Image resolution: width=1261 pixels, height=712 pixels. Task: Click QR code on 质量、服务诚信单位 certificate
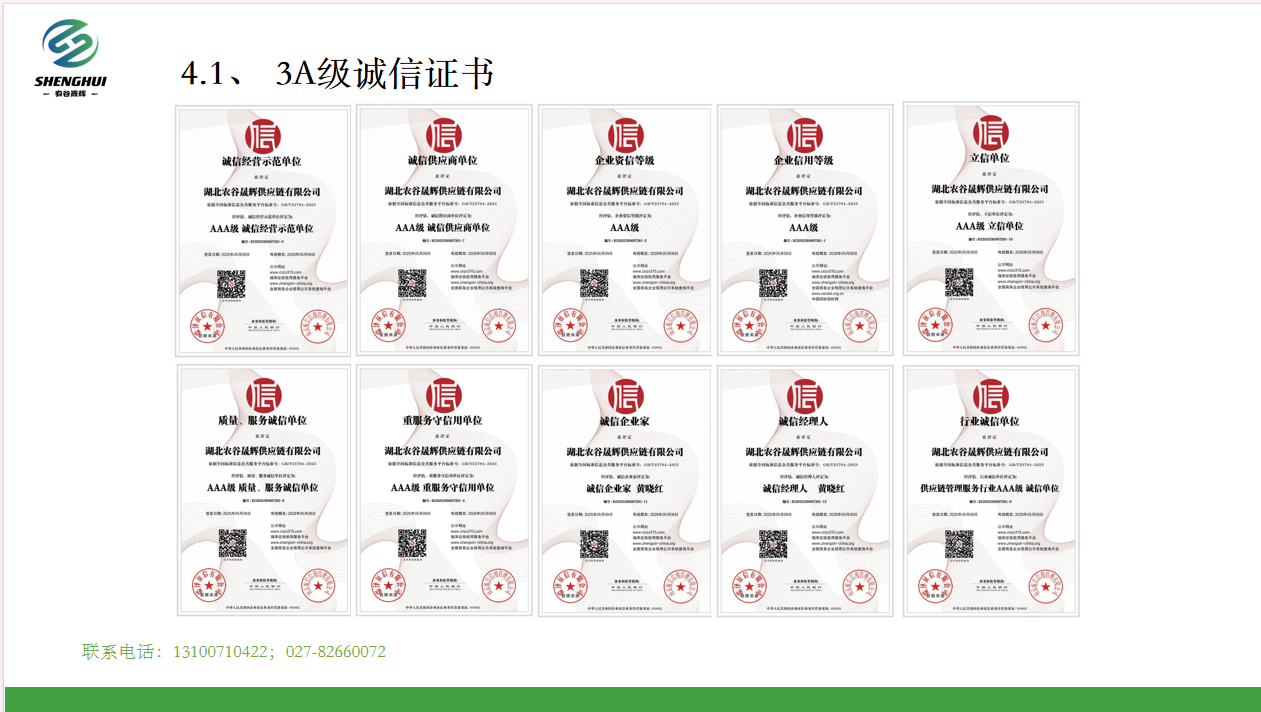pyautogui.click(x=233, y=543)
